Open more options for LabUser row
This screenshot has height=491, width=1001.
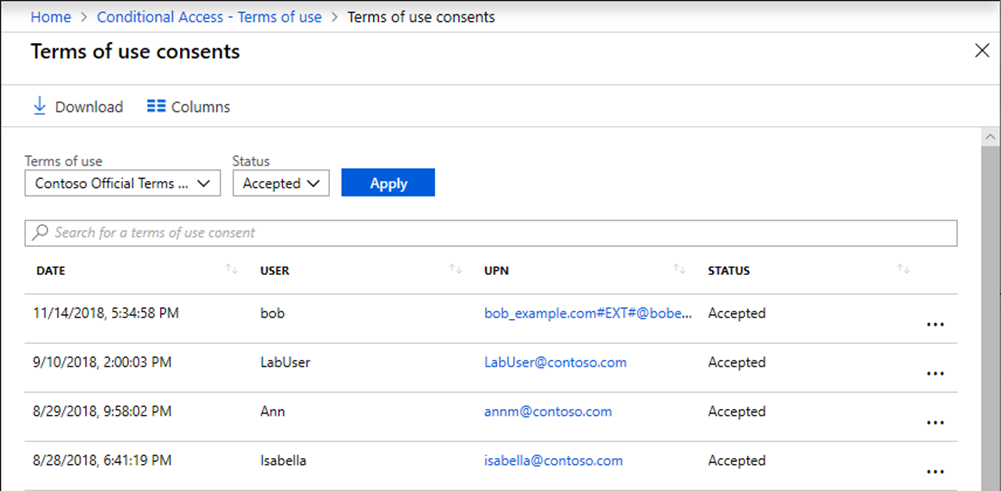[935, 374]
